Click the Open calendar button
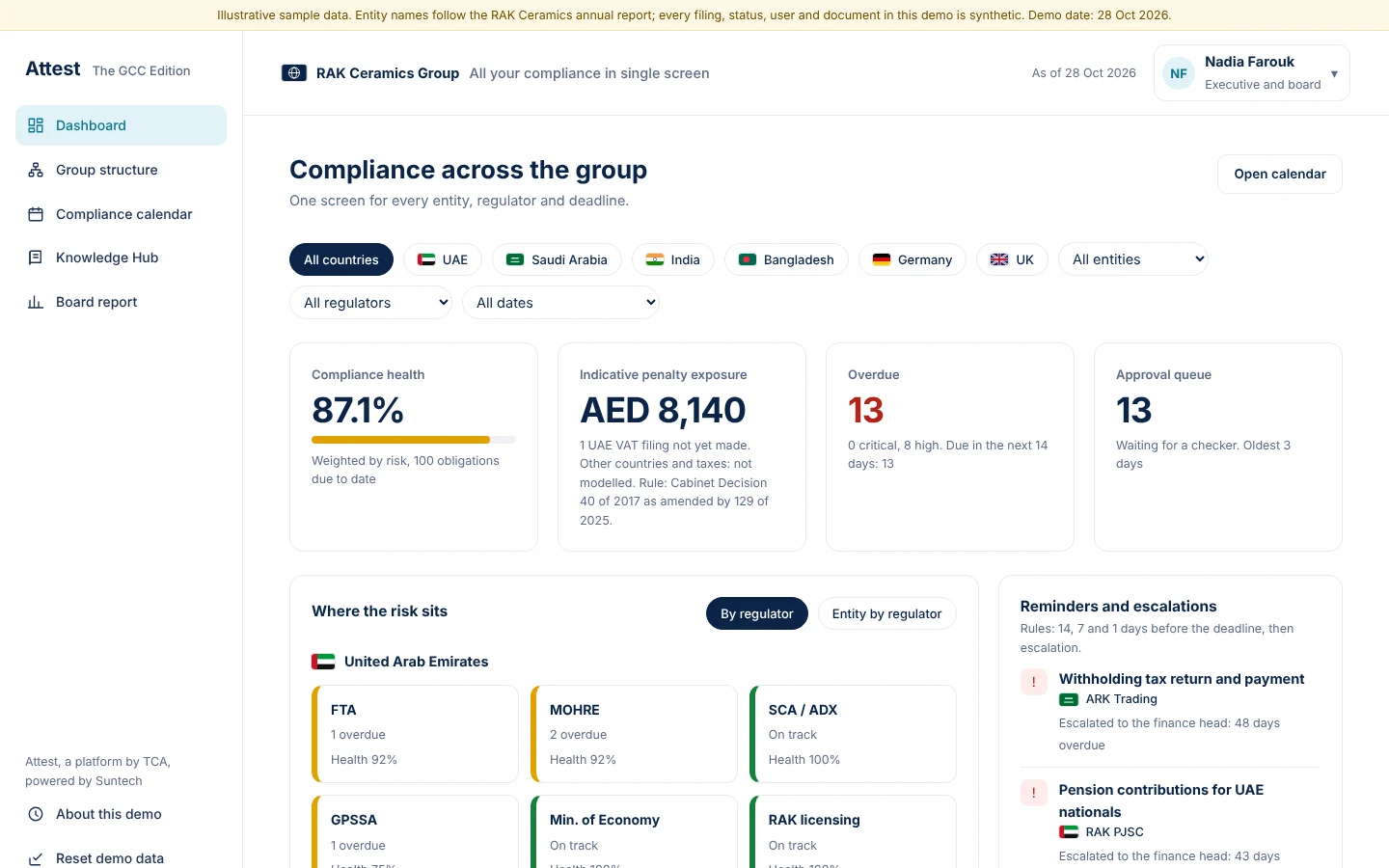The height and width of the screenshot is (868, 1389). tap(1280, 175)
